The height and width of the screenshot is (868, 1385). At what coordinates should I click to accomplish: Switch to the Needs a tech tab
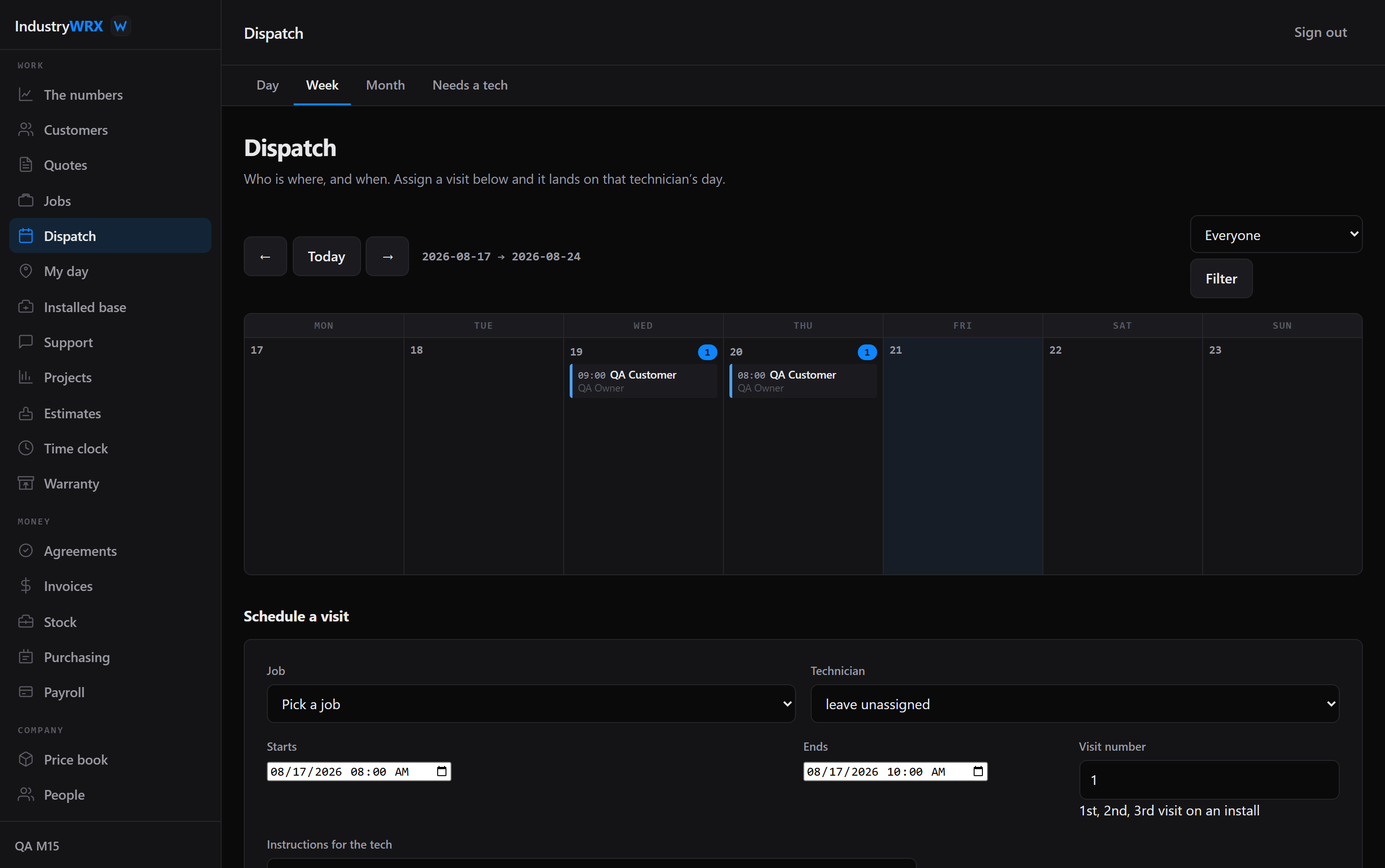pos(470,85)
